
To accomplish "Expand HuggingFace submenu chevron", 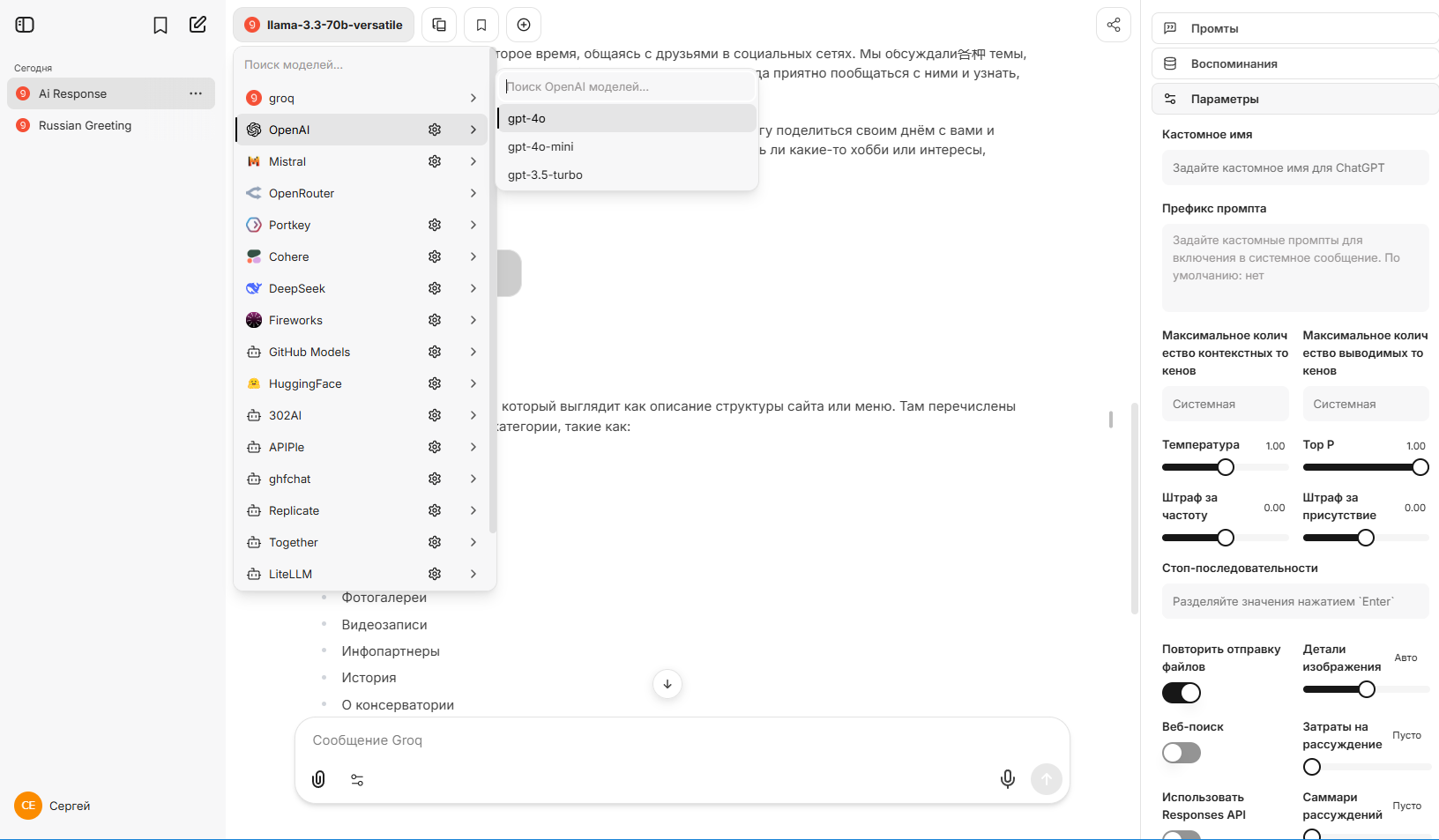I will click(x=473, y=383).
